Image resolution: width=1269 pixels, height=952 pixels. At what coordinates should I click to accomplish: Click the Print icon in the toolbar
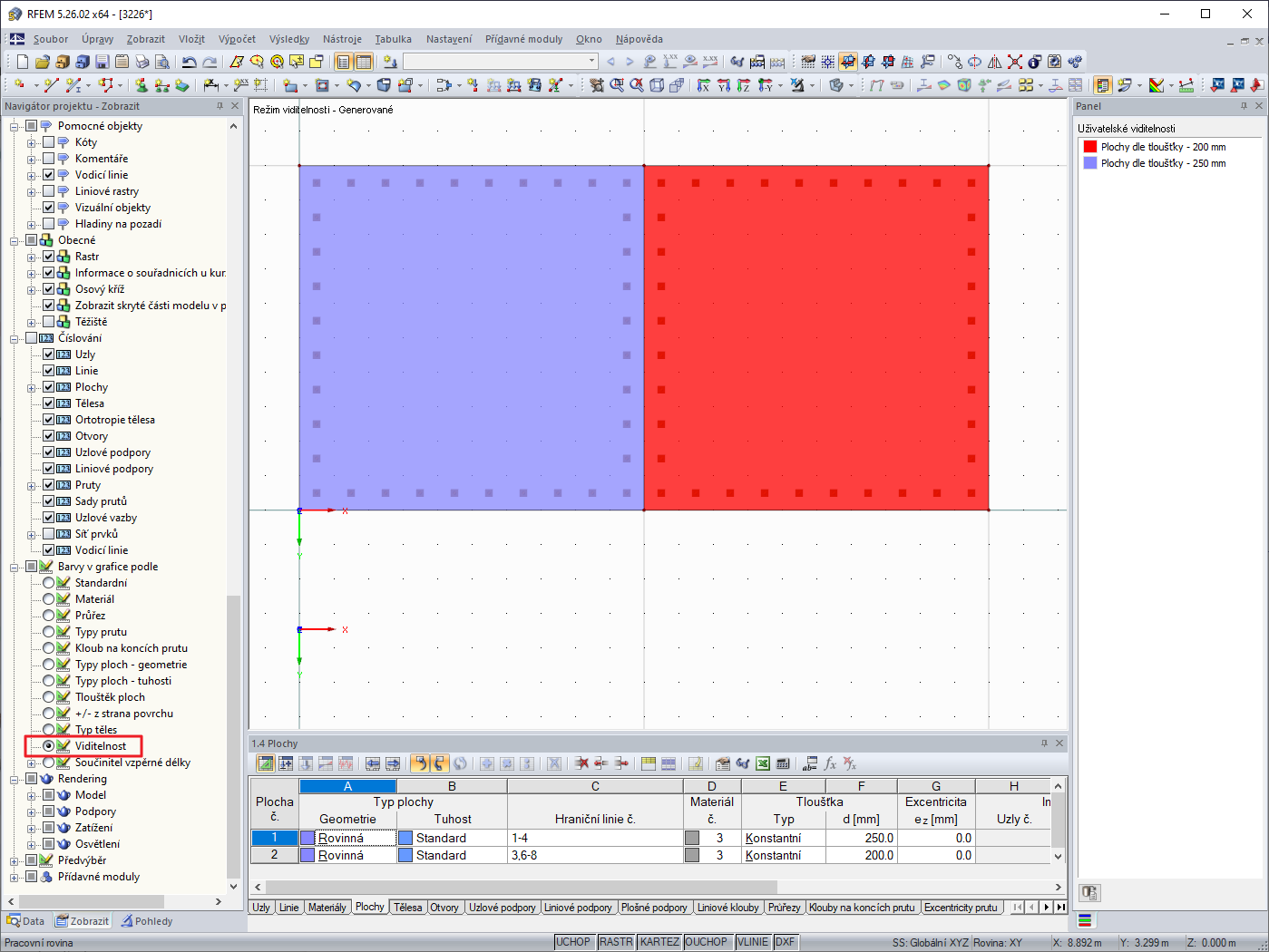pos(142,62)
